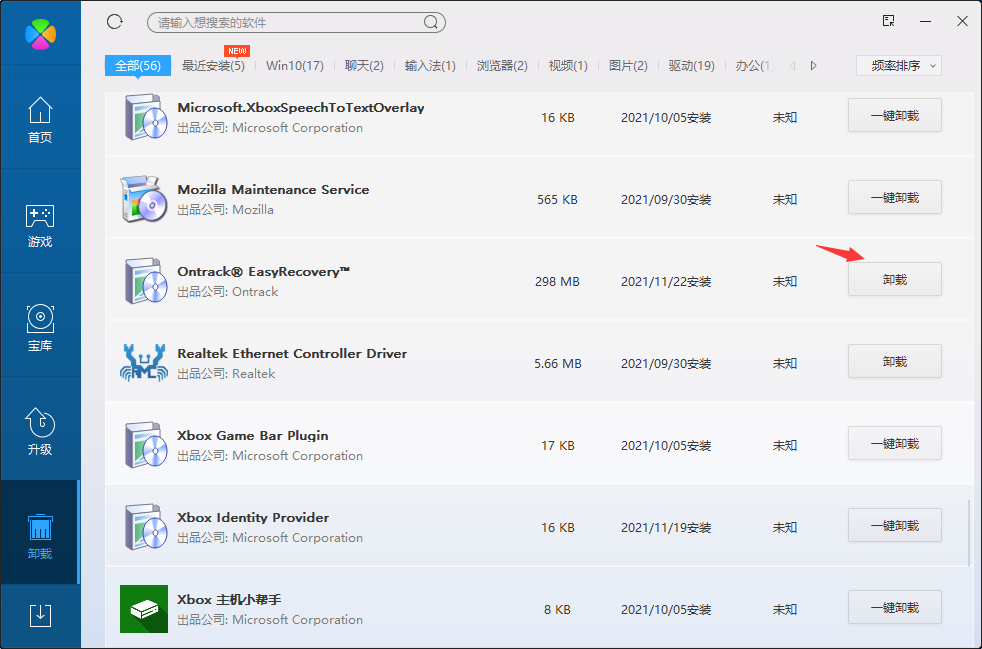The image size is (982, 649).
Task: Show previous category tabs with left arrow
Action: 793,65
